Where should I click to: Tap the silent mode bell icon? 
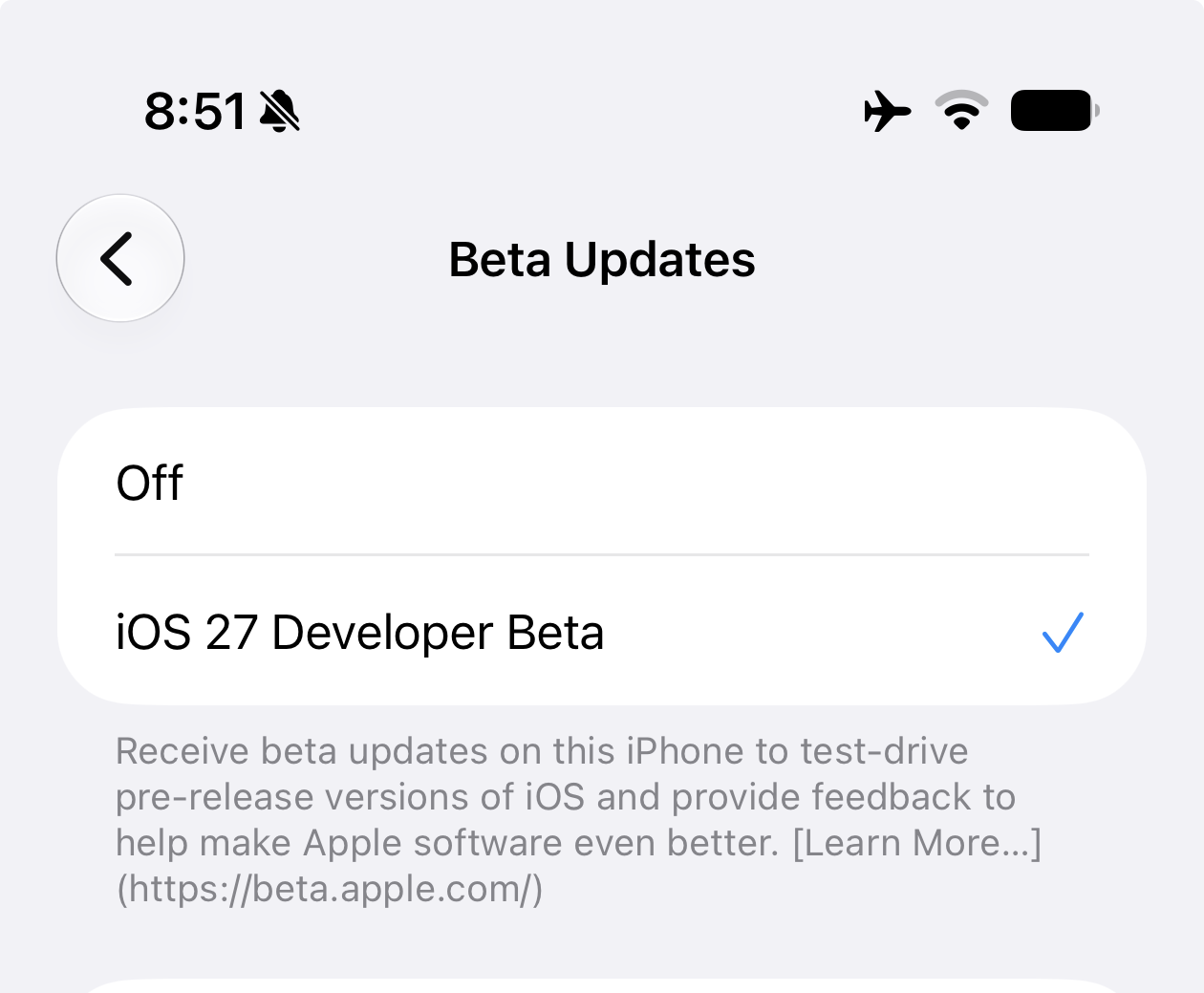pyautogui.click(x=280, y=111)
